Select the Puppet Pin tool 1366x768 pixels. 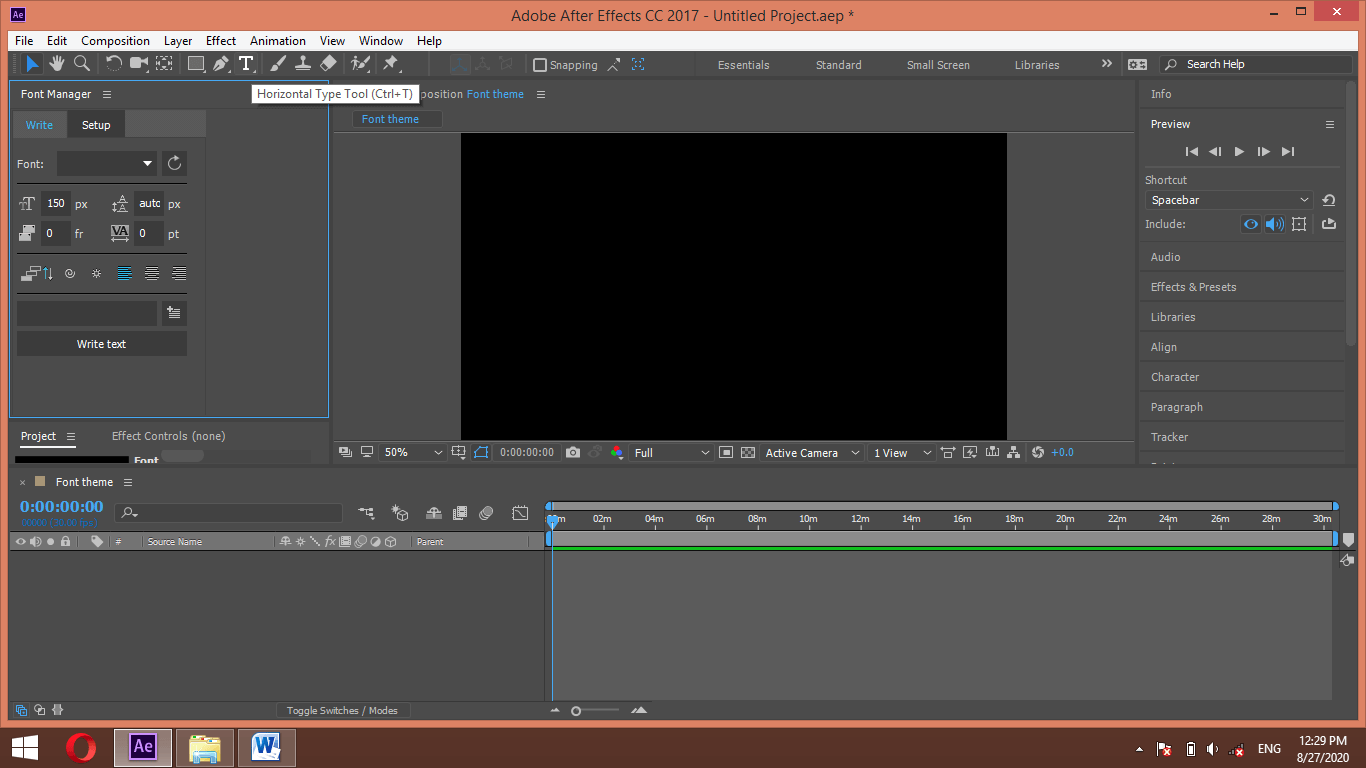391,63
